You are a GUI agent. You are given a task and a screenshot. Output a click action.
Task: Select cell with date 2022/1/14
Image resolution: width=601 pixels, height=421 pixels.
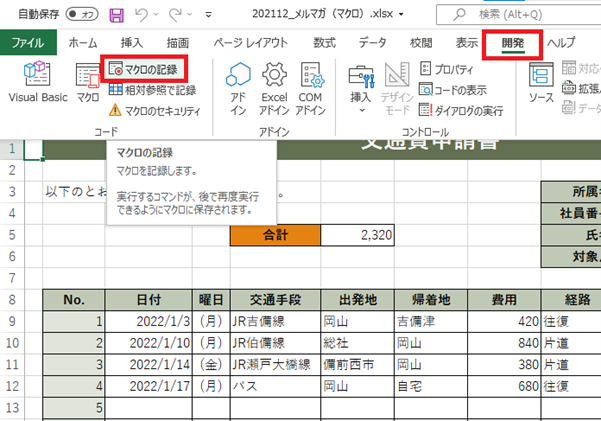tap(148, 365)
